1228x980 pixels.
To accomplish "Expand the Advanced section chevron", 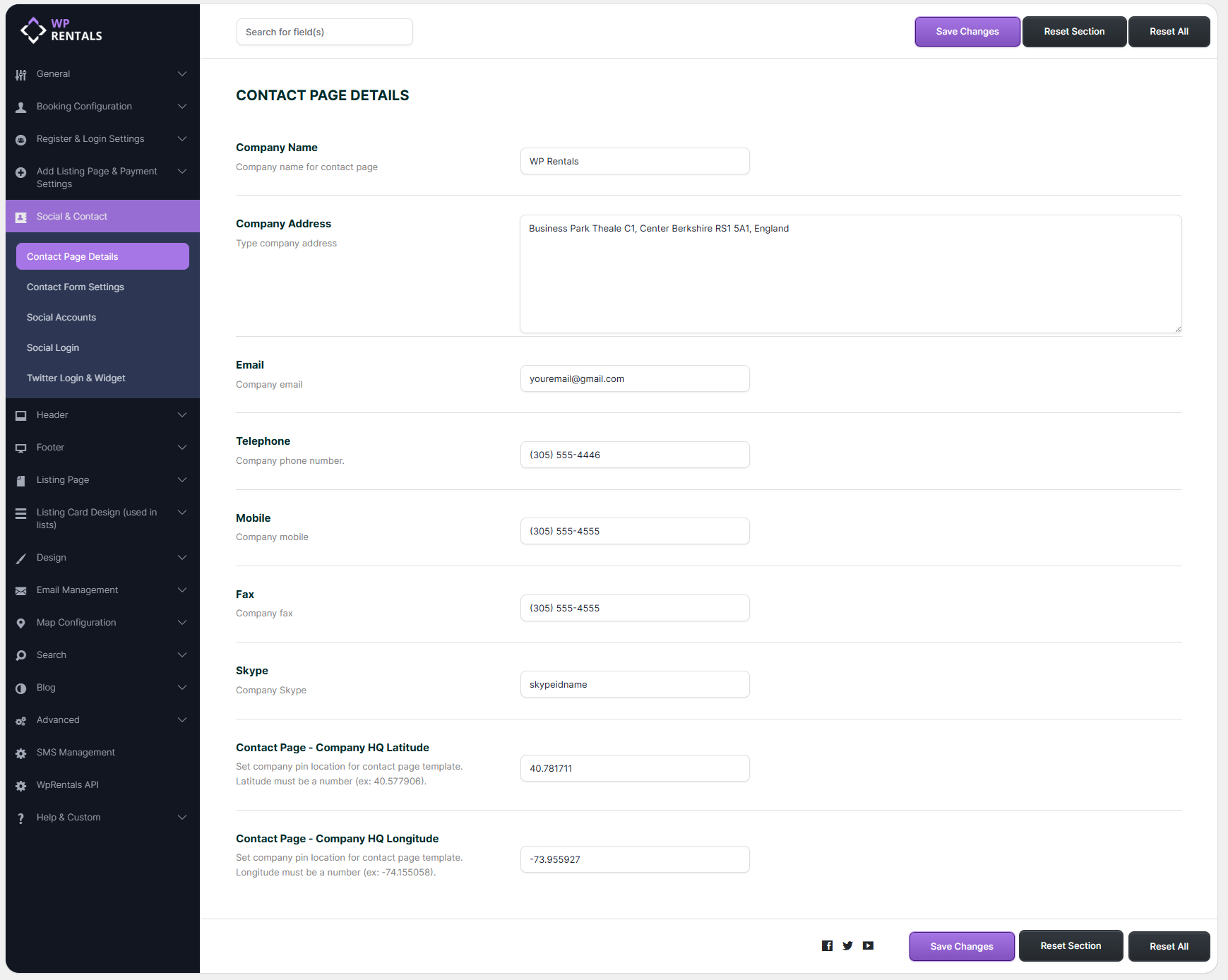I will tap(182, 720).
